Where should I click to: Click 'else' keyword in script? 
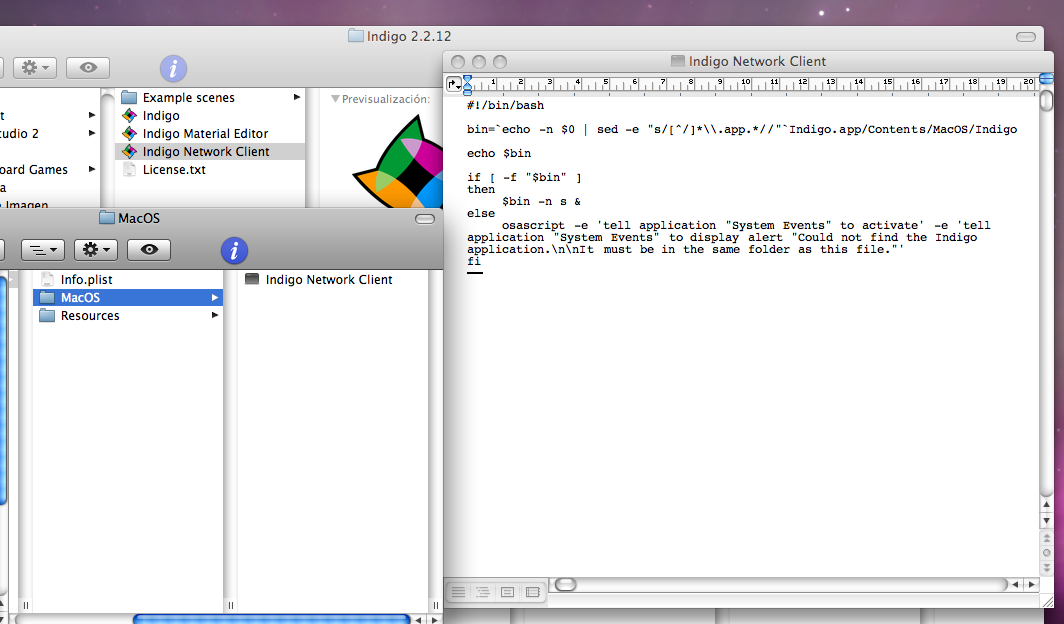pos(481,214)
